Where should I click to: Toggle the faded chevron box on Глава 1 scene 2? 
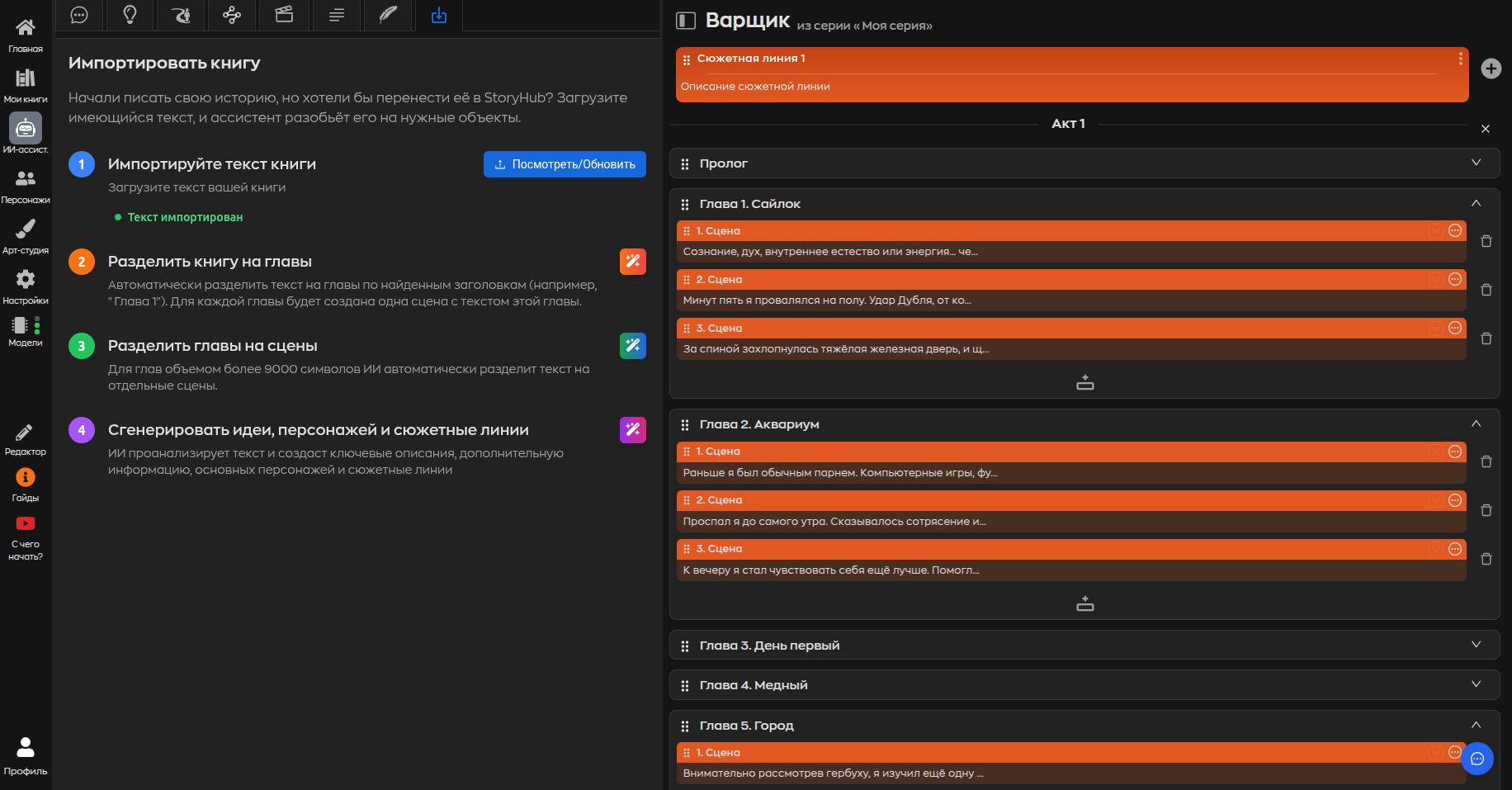tap(1436, 280)
